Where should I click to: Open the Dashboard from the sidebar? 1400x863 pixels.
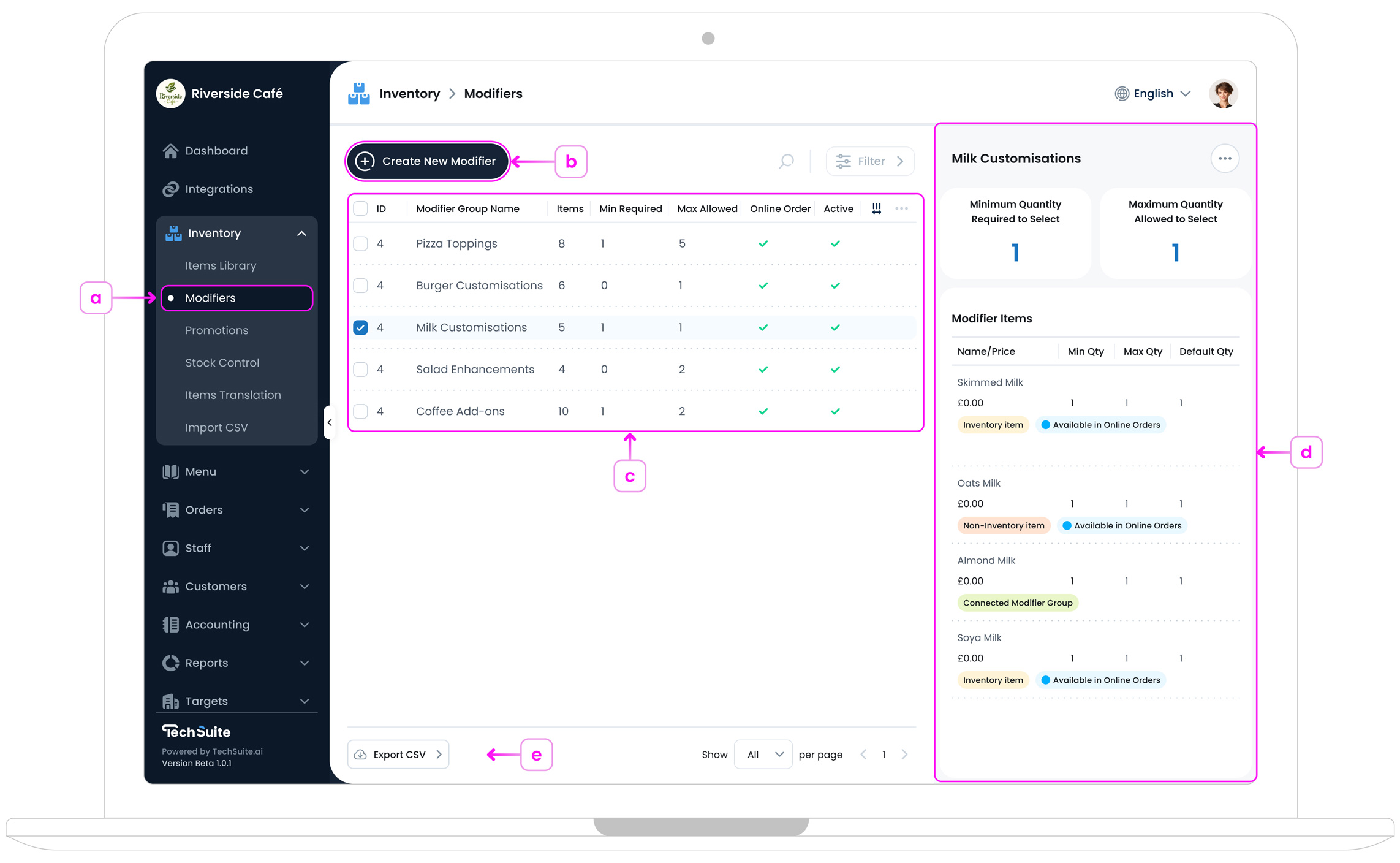(216, 150)
